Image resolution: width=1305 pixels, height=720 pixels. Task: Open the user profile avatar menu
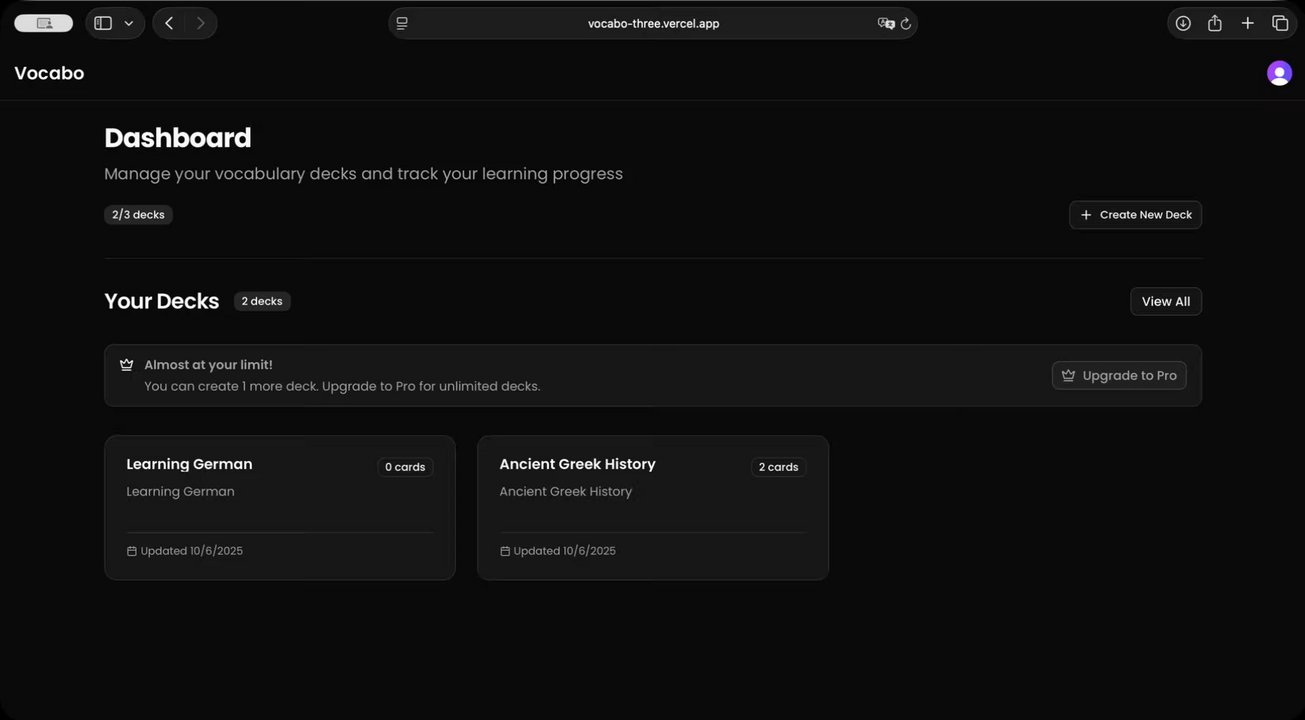pos(1279,73)
